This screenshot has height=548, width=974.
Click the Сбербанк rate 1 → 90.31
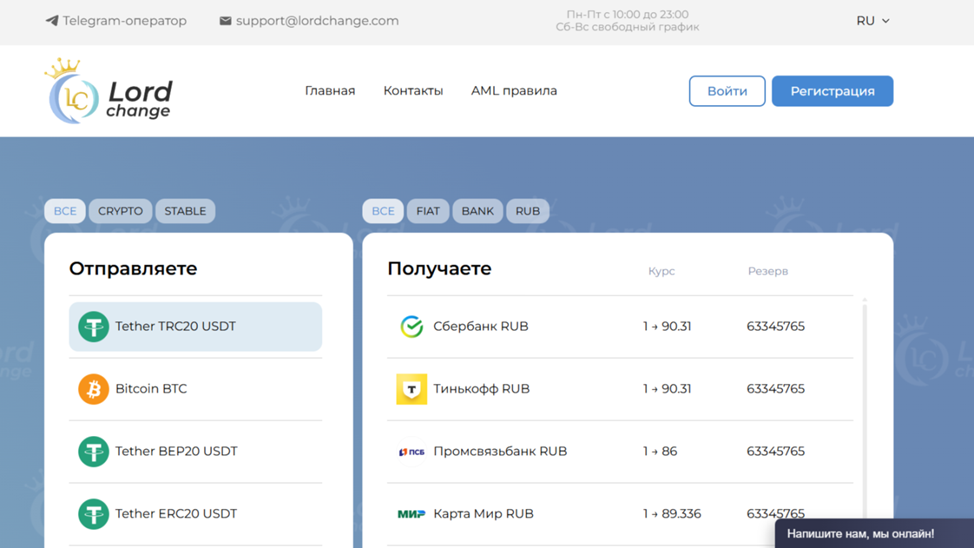pyautogui.click(x=667, y=326)
